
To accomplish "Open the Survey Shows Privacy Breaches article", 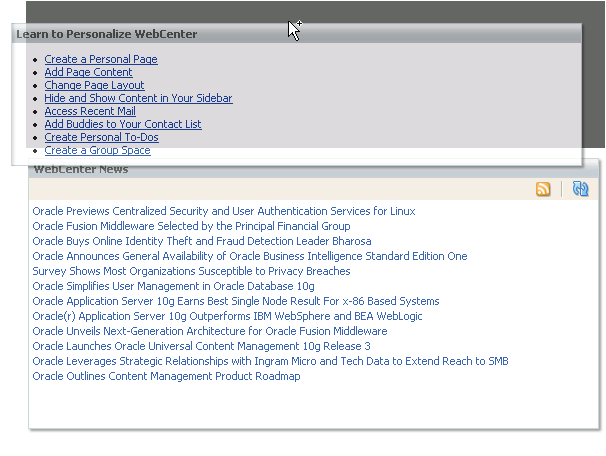I will click(191, 271).
